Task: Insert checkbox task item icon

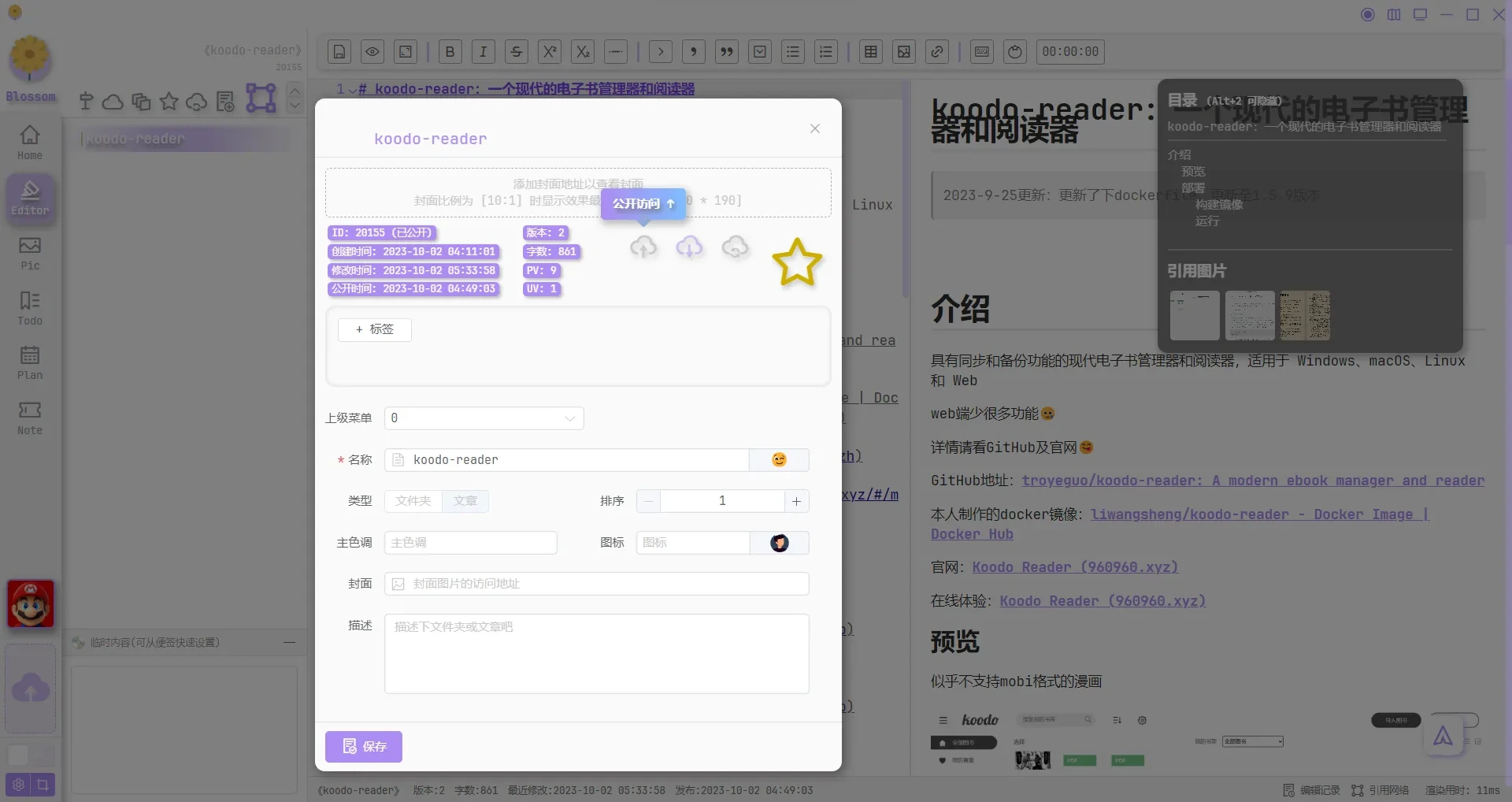Action: pyautogui.click(x=760, y=52)
